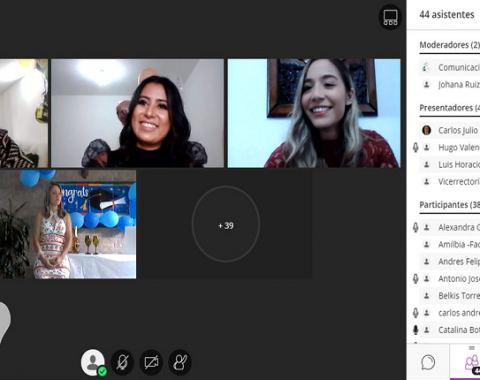The width and height of the screenshot is (480, 380).
Task: Open my status and settings avatar
Action: click(93, 362)
